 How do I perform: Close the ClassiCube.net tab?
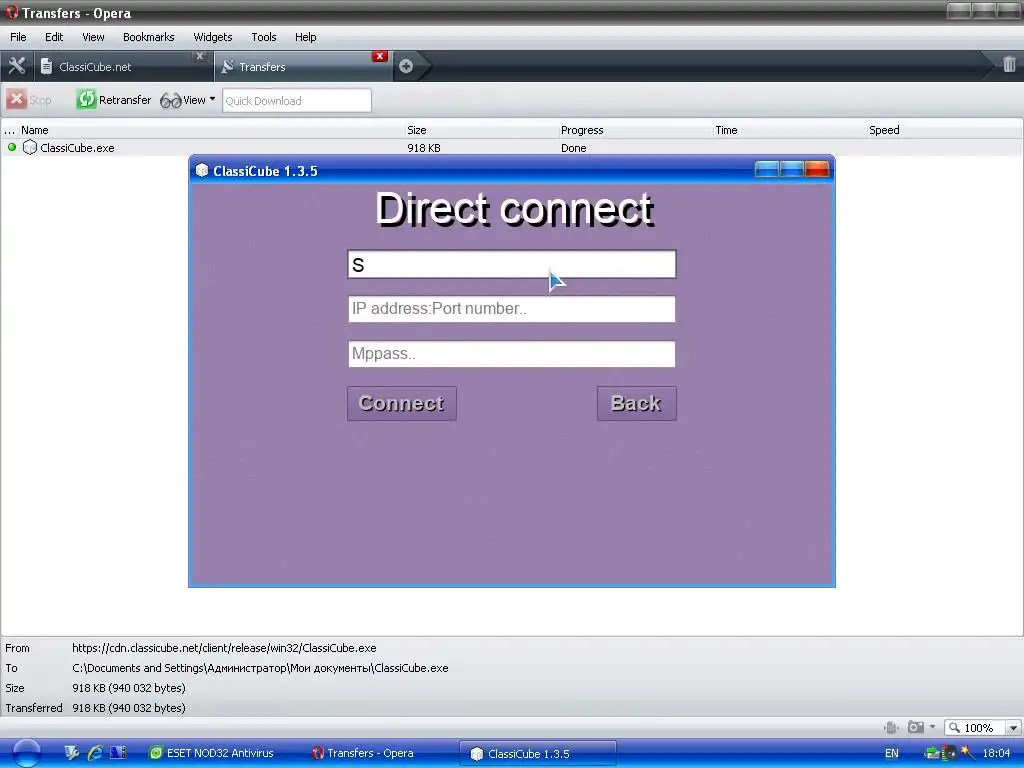(200, 56)
